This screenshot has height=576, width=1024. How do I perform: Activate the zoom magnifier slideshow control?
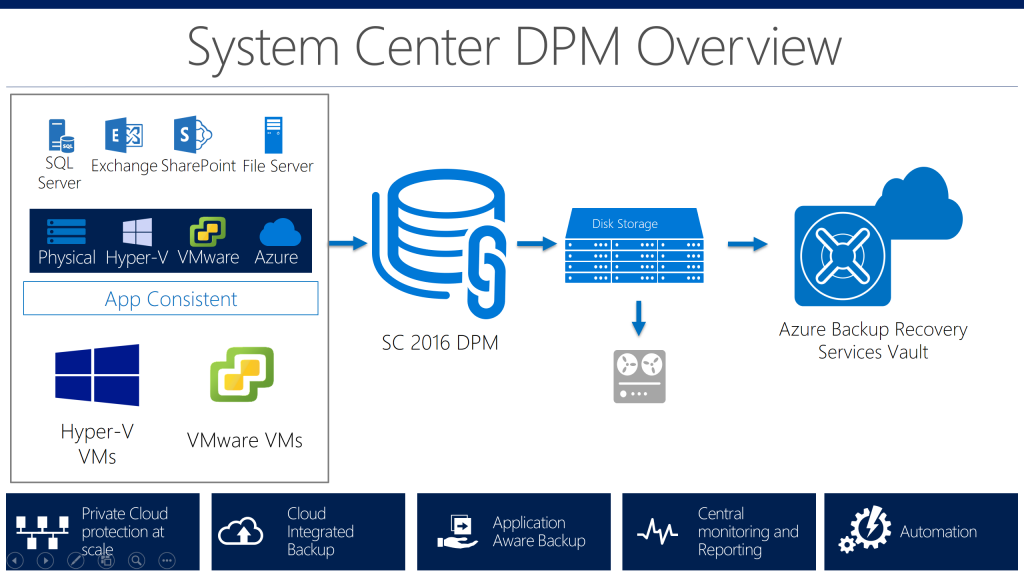[x=136, y=560]
